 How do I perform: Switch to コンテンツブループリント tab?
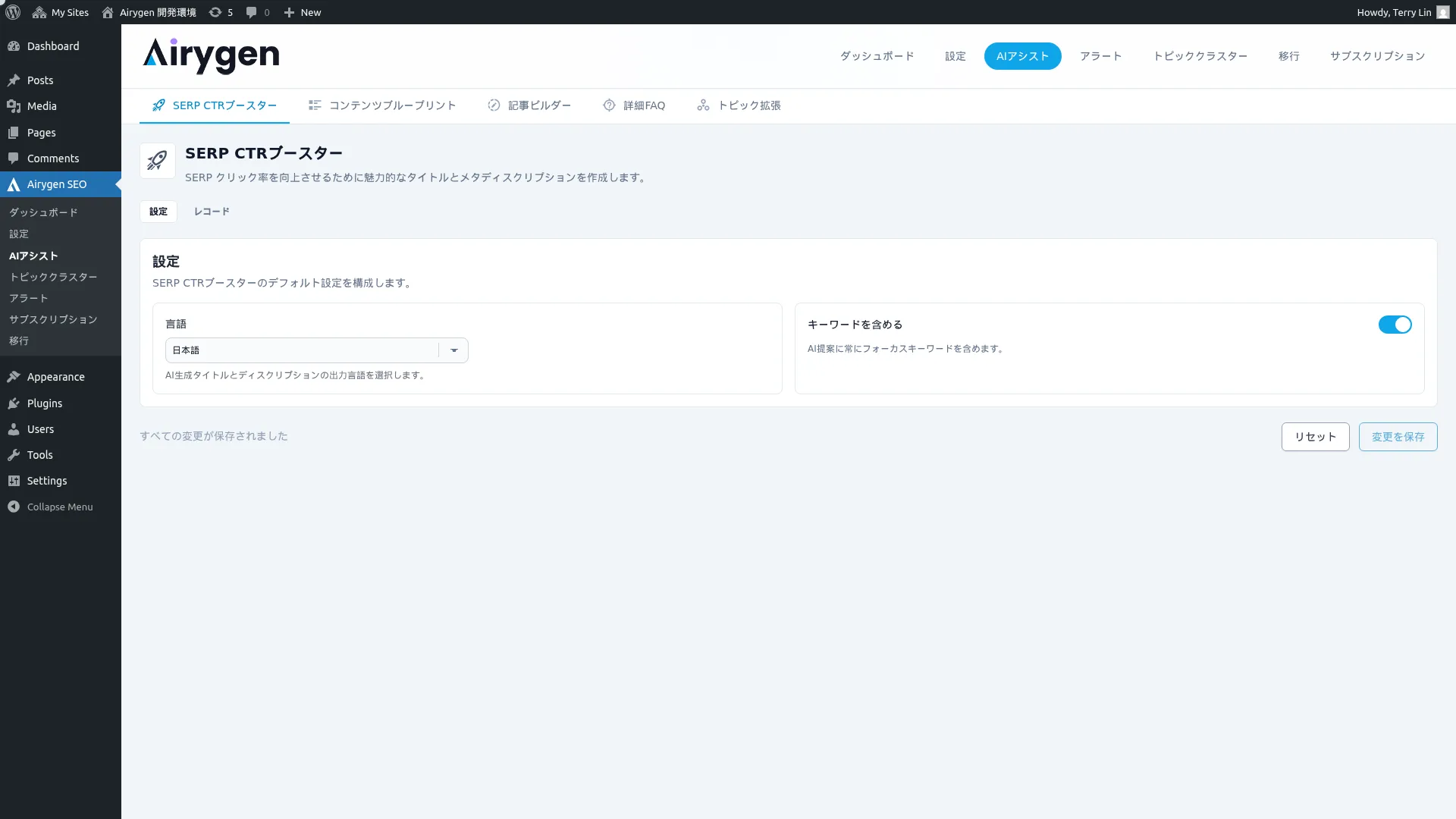[382, 105]
